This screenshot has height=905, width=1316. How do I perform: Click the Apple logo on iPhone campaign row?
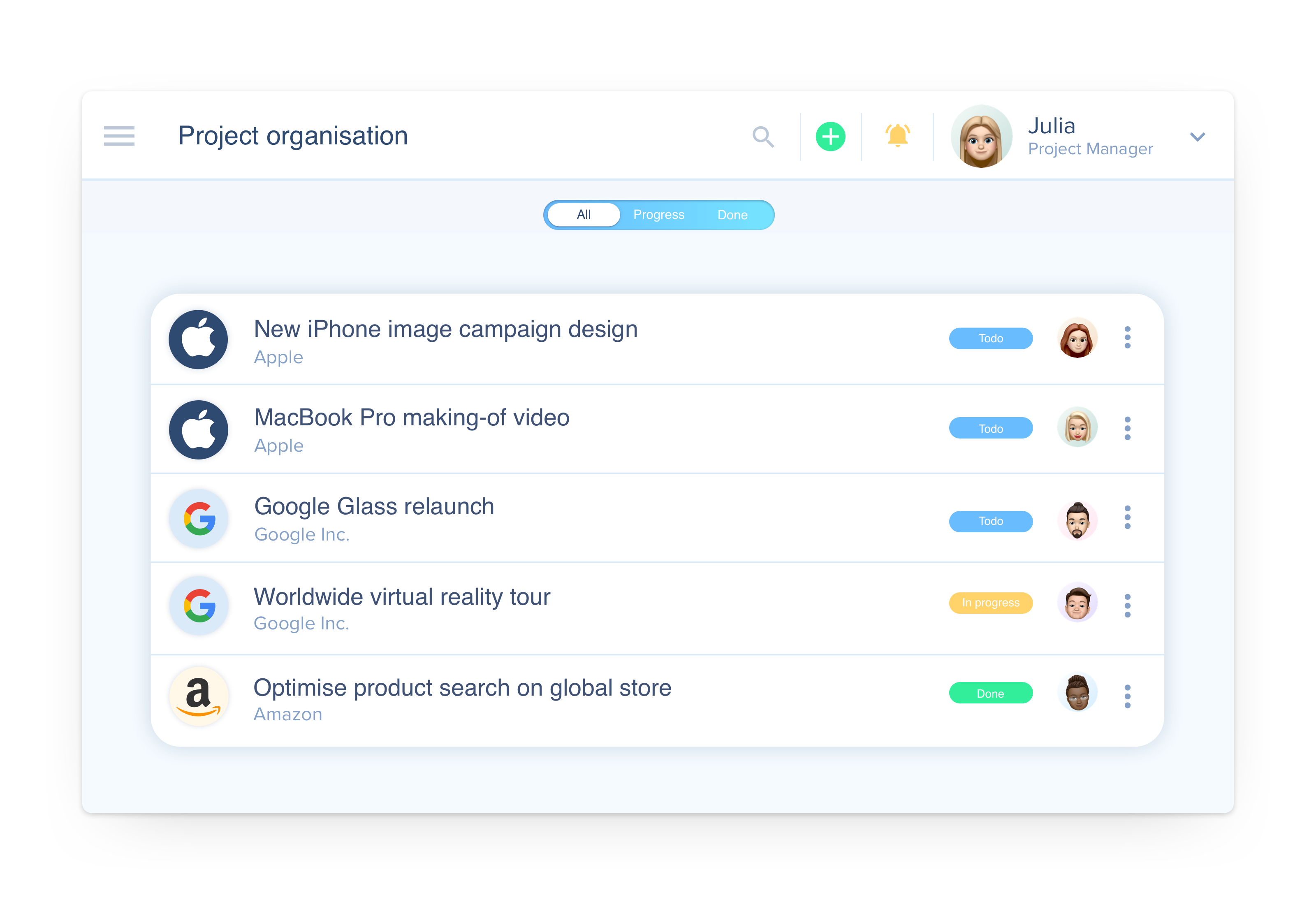(198, 339)
